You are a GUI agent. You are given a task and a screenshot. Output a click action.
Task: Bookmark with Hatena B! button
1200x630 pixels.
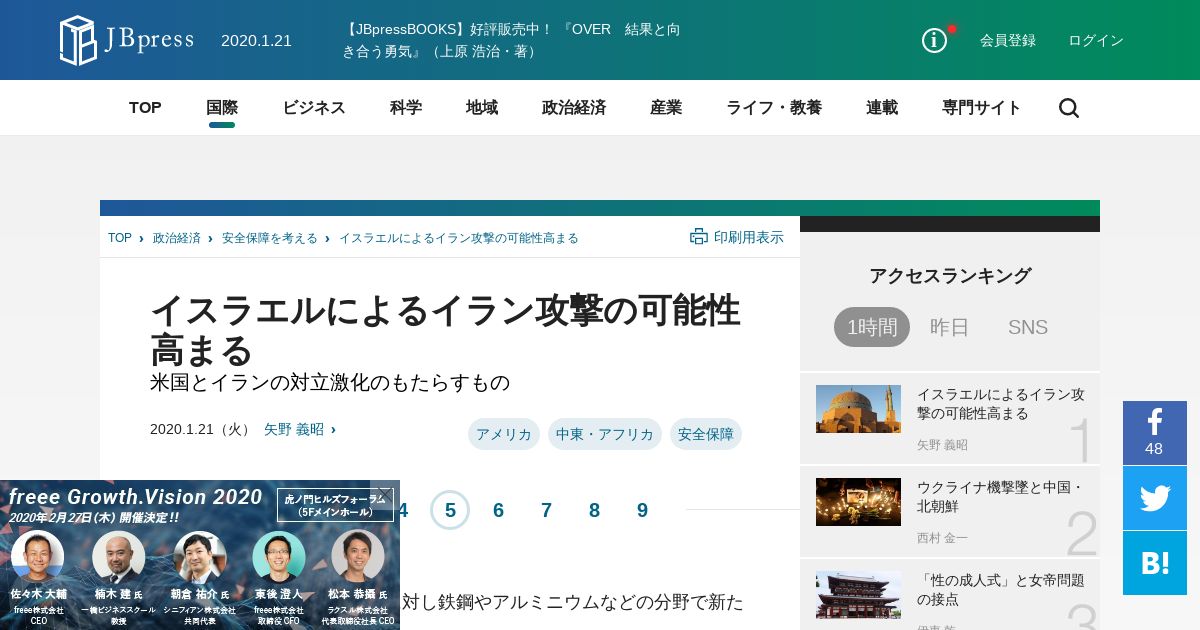pos(1155,563)
